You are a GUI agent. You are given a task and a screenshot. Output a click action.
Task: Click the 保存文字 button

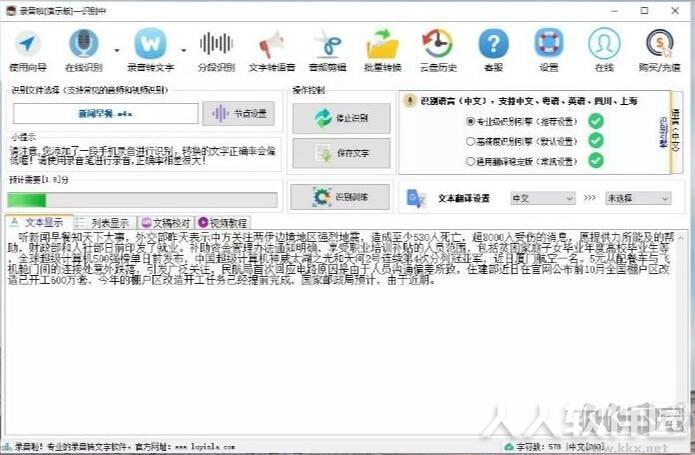[x=341, y=153]
